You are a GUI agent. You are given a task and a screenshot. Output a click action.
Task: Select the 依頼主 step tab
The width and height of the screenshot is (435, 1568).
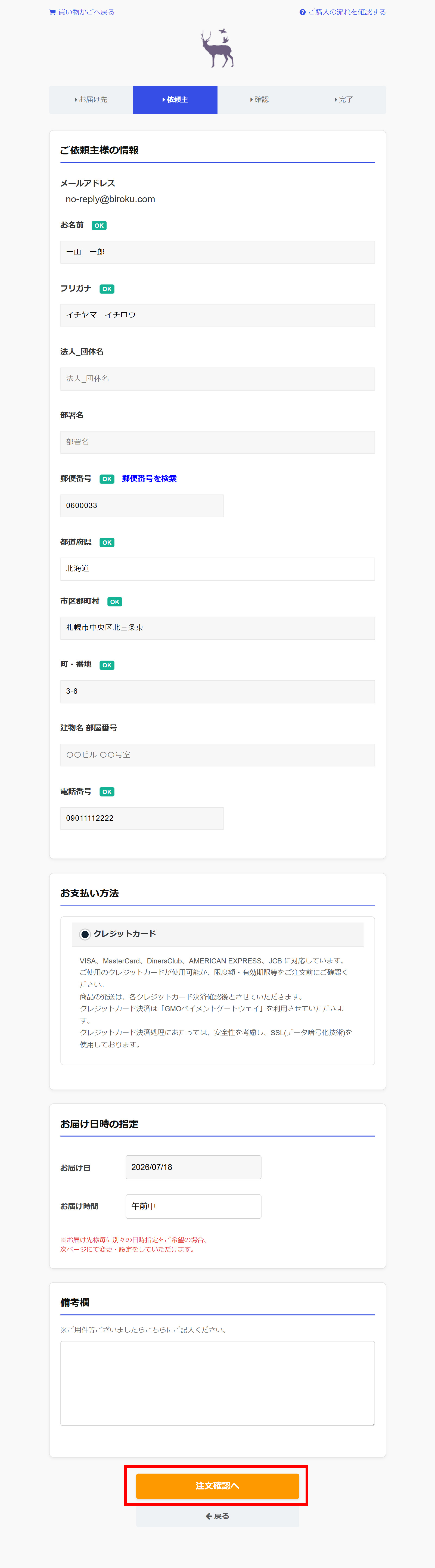click(175, 100)
